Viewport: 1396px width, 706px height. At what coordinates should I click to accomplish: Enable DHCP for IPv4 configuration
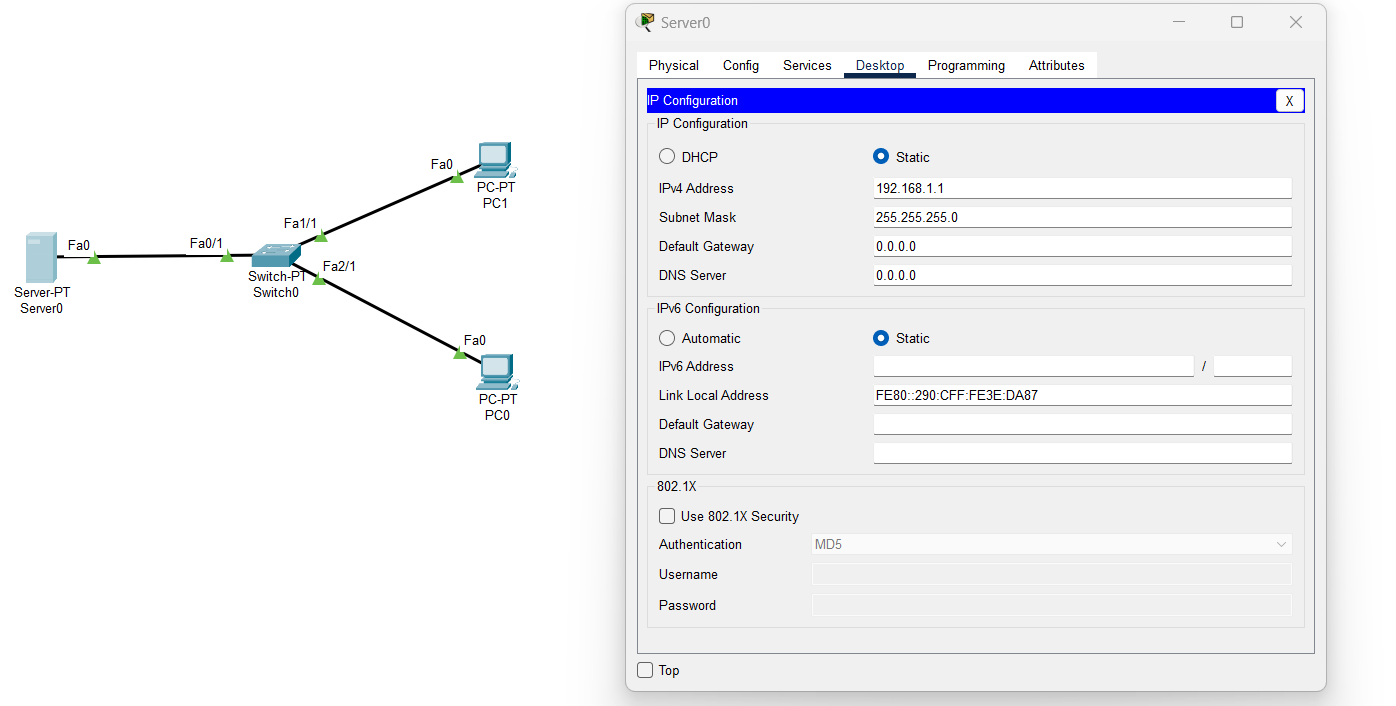click(667, 156)
